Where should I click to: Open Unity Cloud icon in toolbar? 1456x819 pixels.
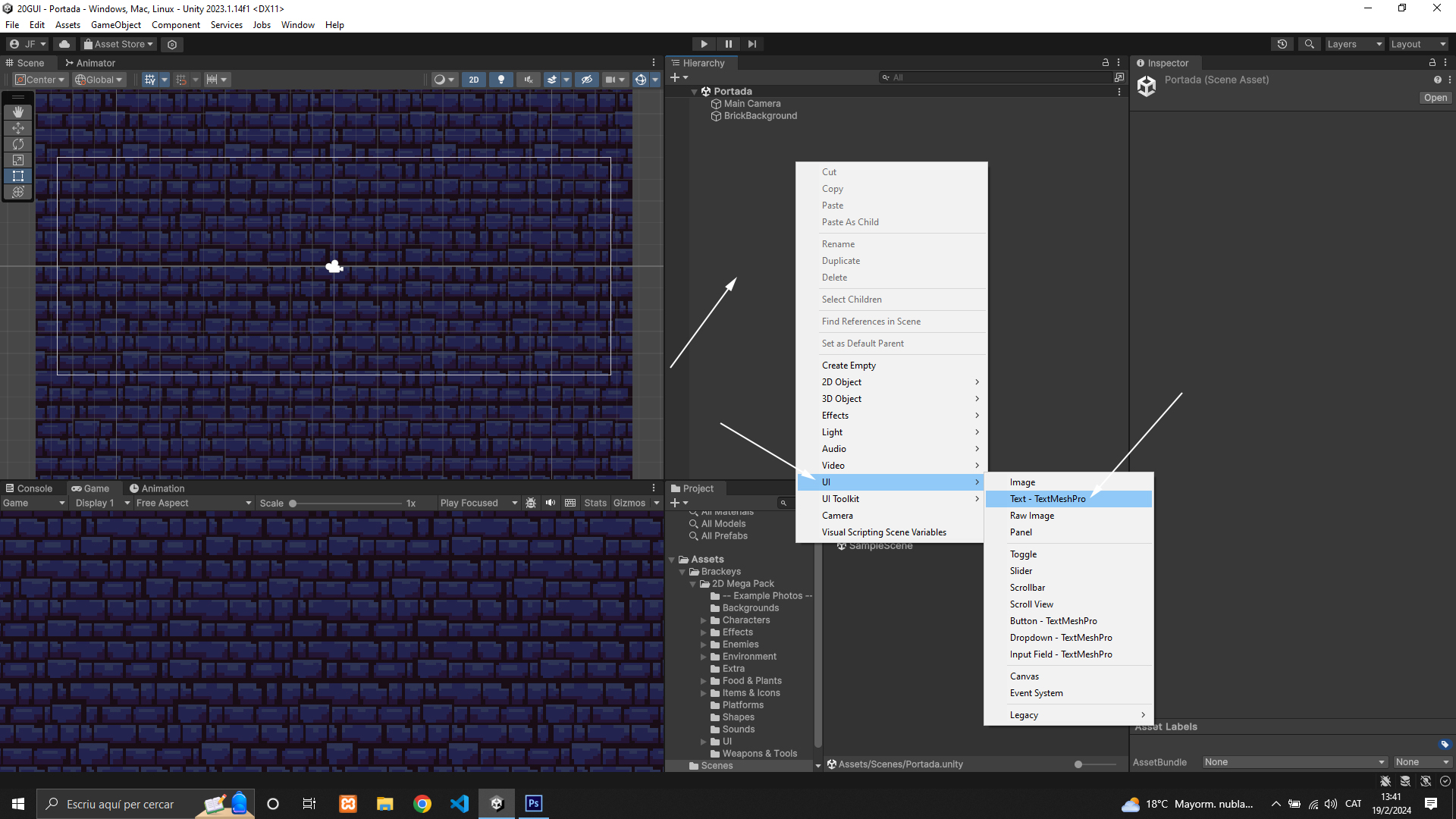click(64, 44)
